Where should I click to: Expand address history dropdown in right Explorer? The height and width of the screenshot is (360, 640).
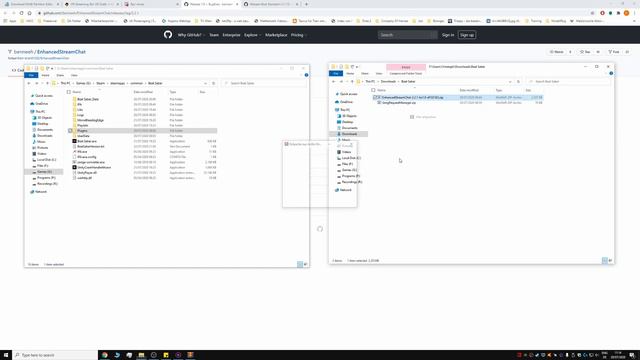coord(510,82)
